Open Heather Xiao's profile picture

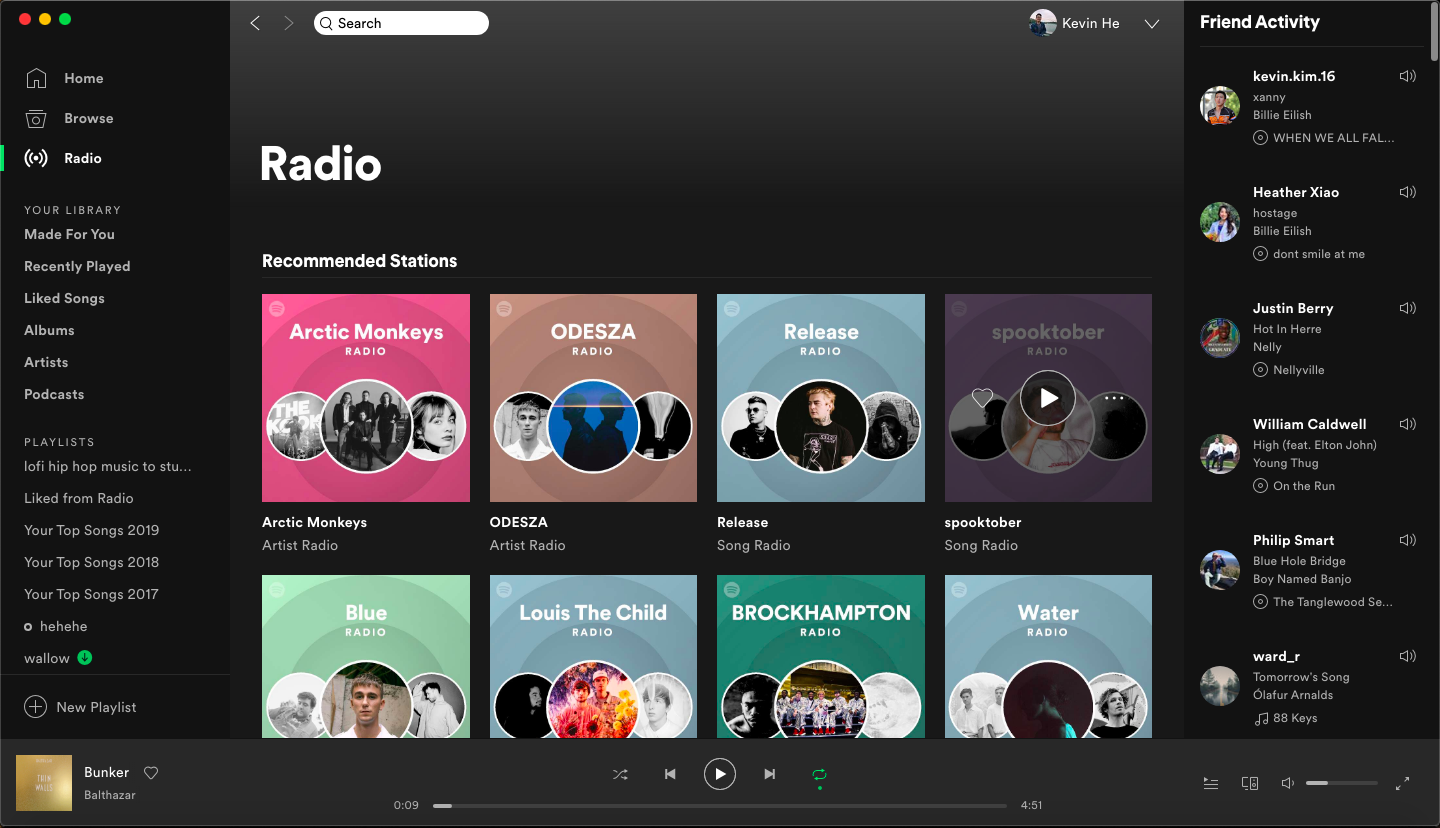click(x=1220, y=222)
